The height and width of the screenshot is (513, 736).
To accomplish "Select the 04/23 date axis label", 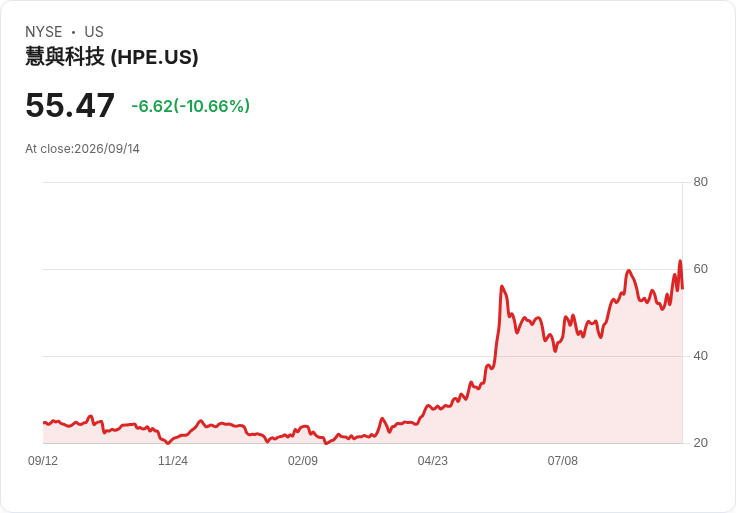I will click(x=432, y=461).
